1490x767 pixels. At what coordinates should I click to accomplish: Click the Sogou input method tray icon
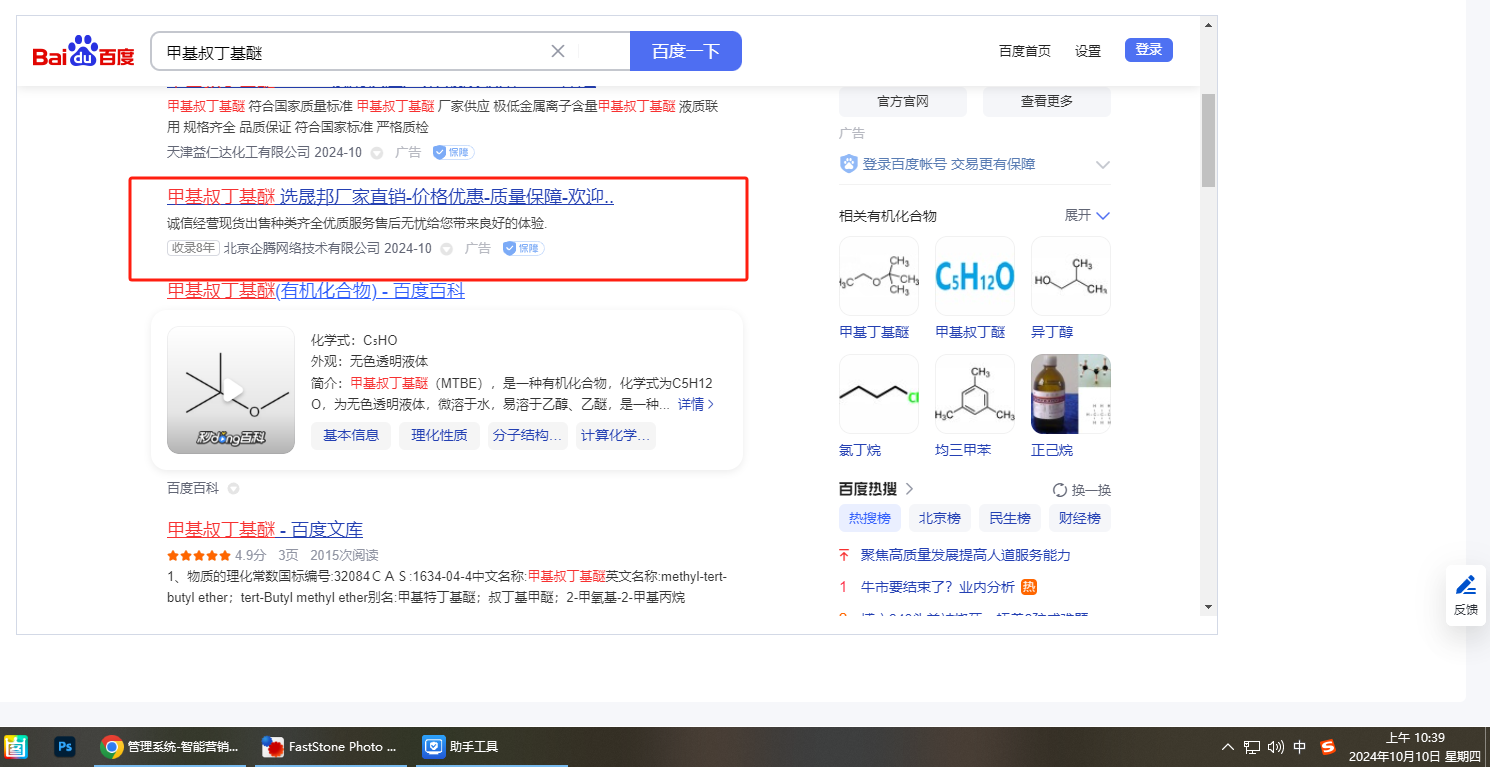(x=1327, y=746)
